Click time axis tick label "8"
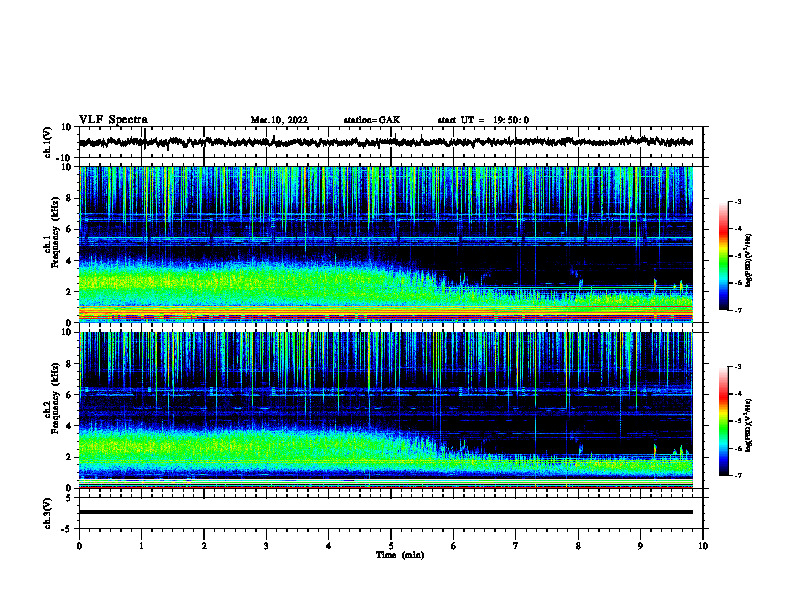This screenshot has height=612, width=792. (x=578, y=546)
